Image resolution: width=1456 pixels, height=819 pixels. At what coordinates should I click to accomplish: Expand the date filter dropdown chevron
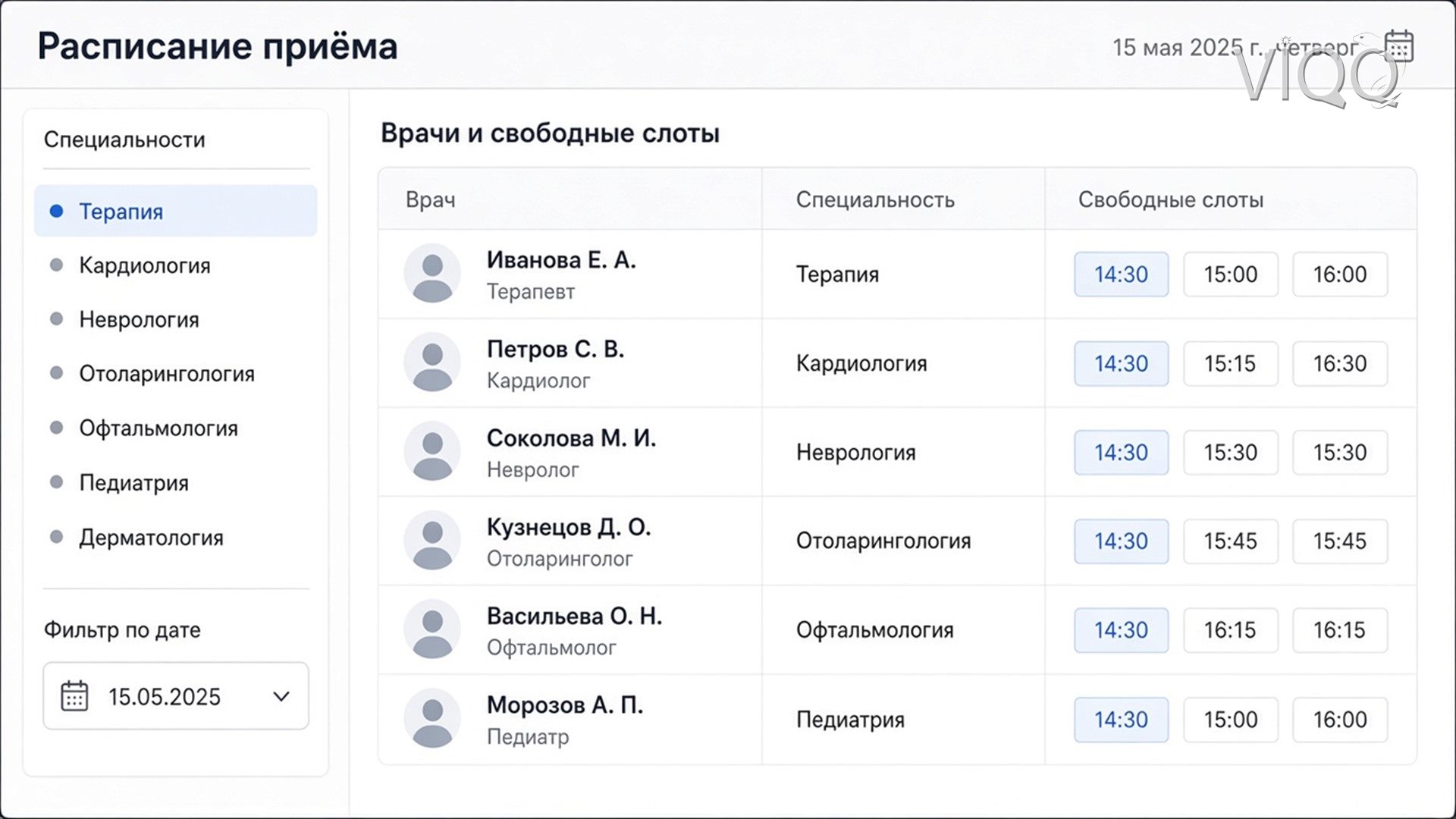[281, 696]
